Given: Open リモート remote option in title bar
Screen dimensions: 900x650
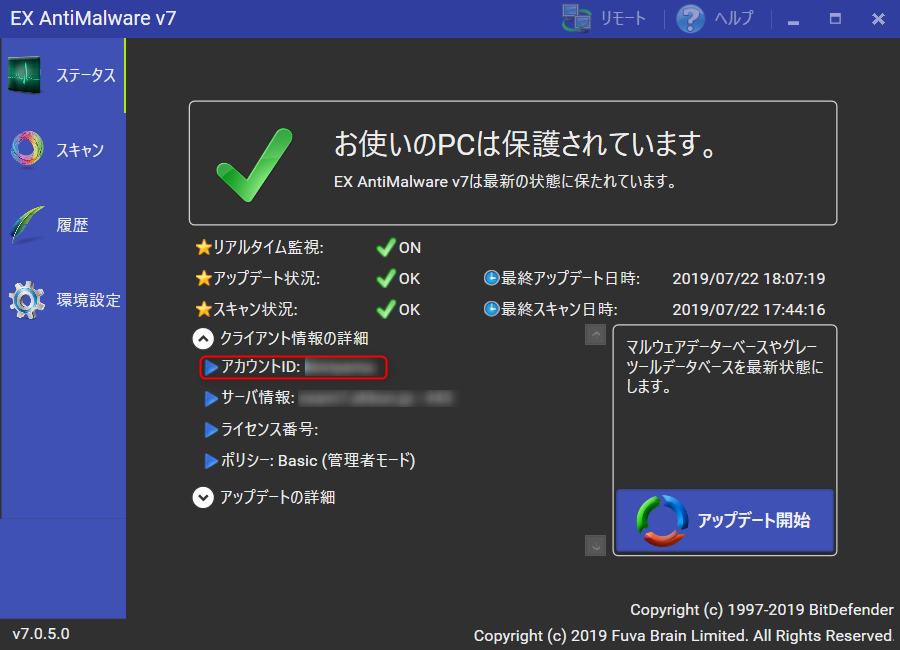Looking at the screenshot, I should point(623,18).
